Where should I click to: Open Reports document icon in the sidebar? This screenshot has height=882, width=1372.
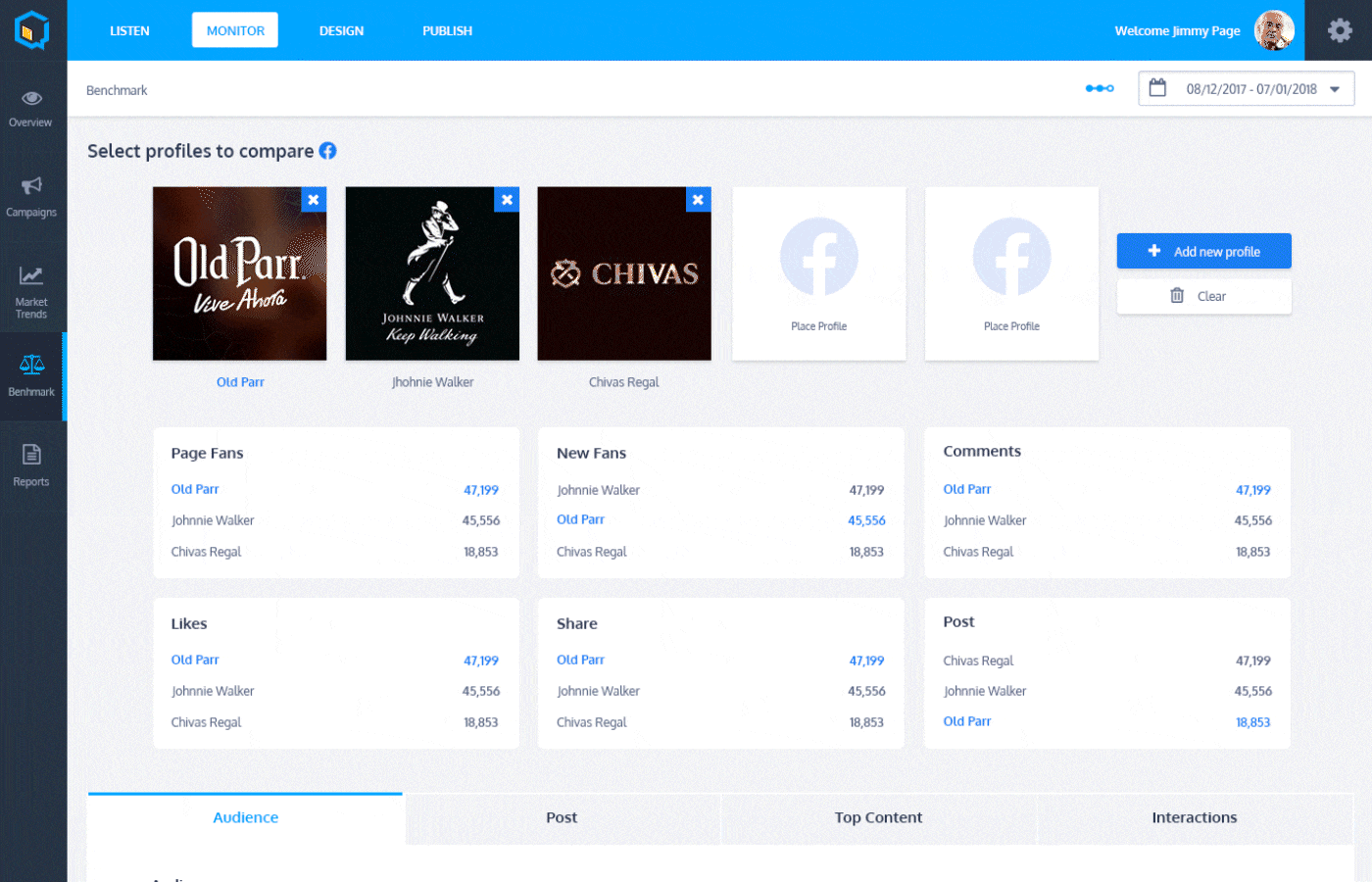click(31, 455)
